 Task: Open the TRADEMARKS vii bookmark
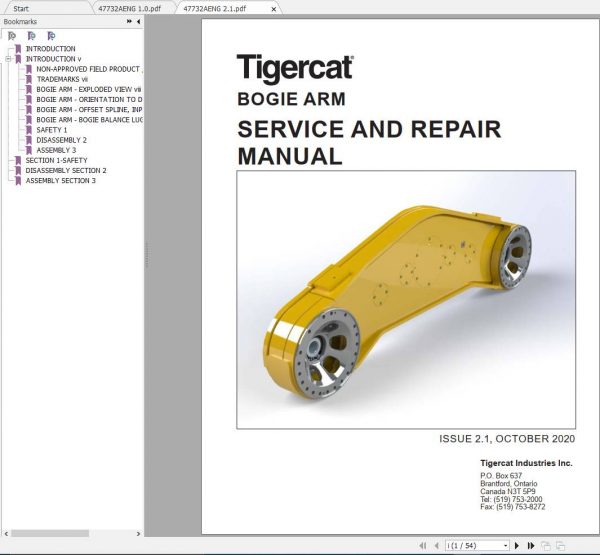(x=62, y=79)
